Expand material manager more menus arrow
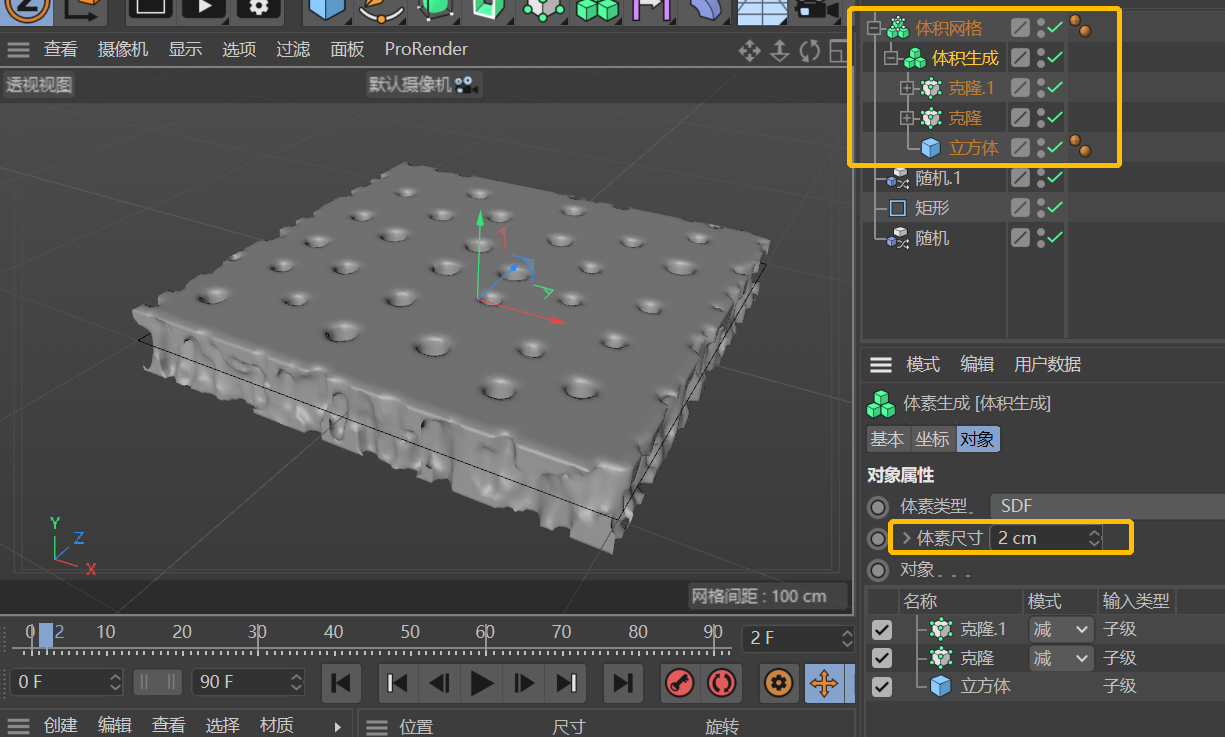The image size is (1225, 737). (x=338, y=727)
